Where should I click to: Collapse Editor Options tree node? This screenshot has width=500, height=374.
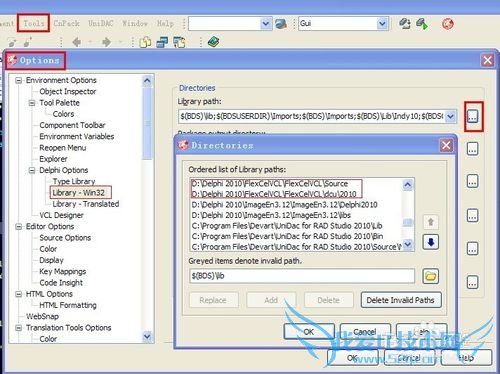(x=19, y=227)
